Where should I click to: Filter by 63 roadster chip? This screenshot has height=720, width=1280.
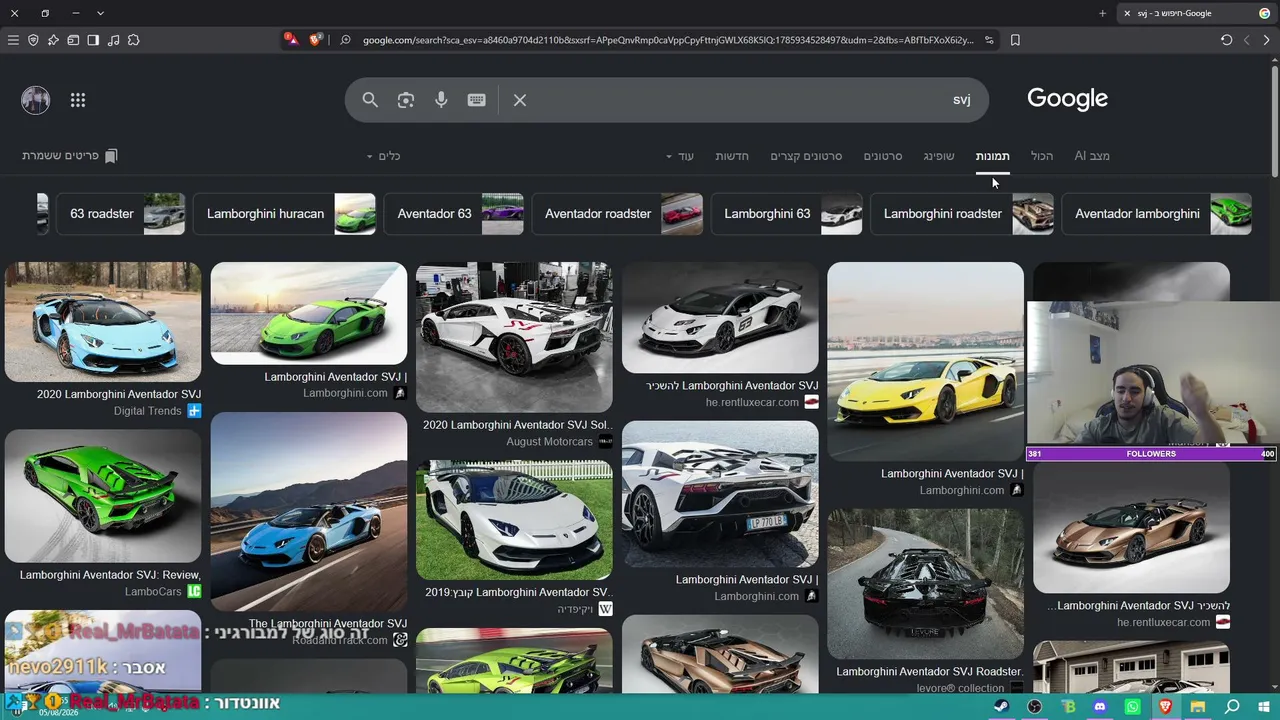click(121, 214)
